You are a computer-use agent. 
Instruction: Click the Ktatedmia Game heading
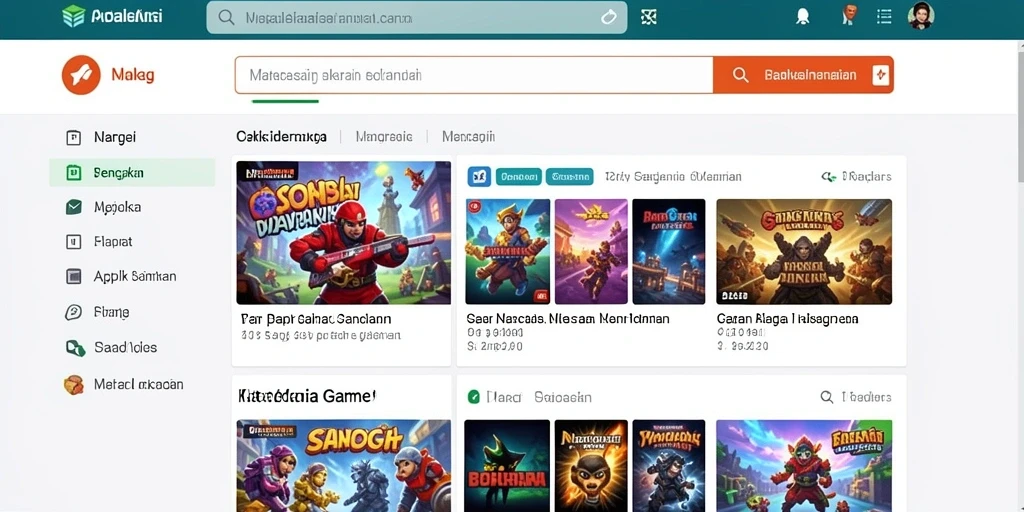click(x=308, y=395)
